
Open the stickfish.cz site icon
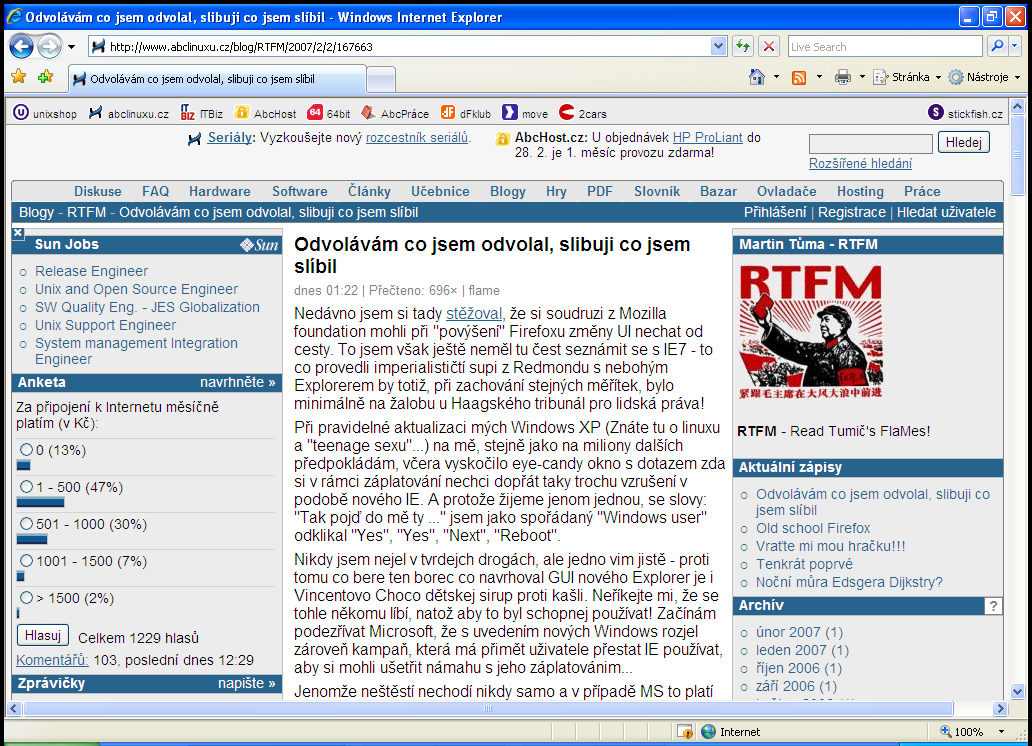point(936,113)
